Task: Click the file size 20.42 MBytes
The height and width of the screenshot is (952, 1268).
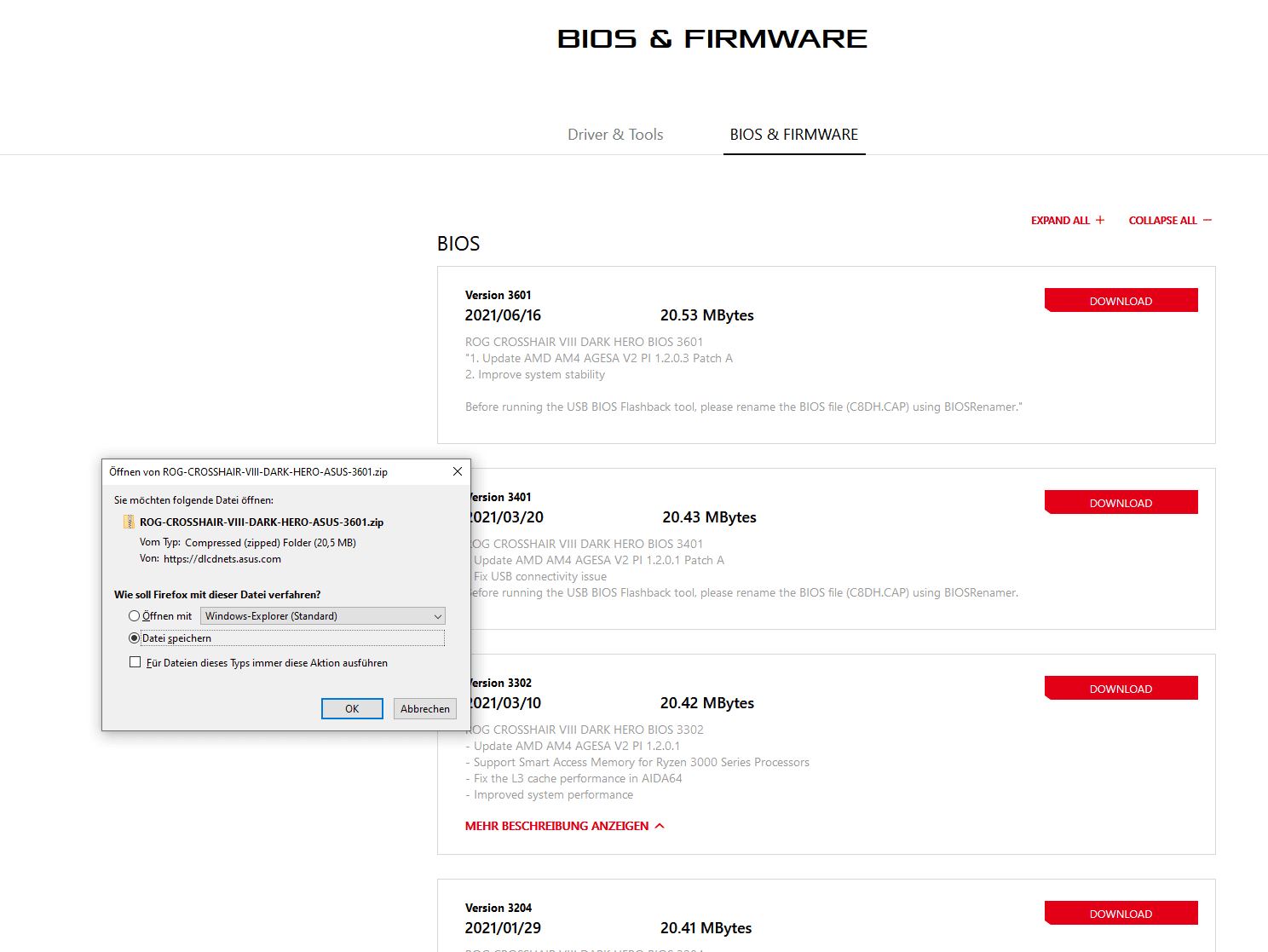Action: (x=707, y=703)
